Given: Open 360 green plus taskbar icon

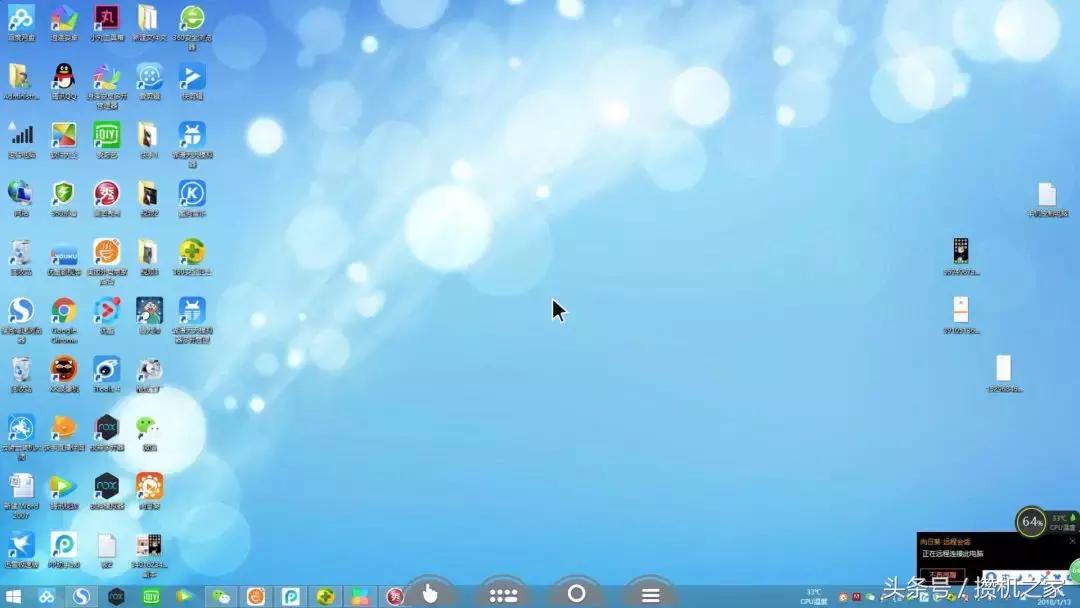Looking at the screenshot, I should 325,596.
